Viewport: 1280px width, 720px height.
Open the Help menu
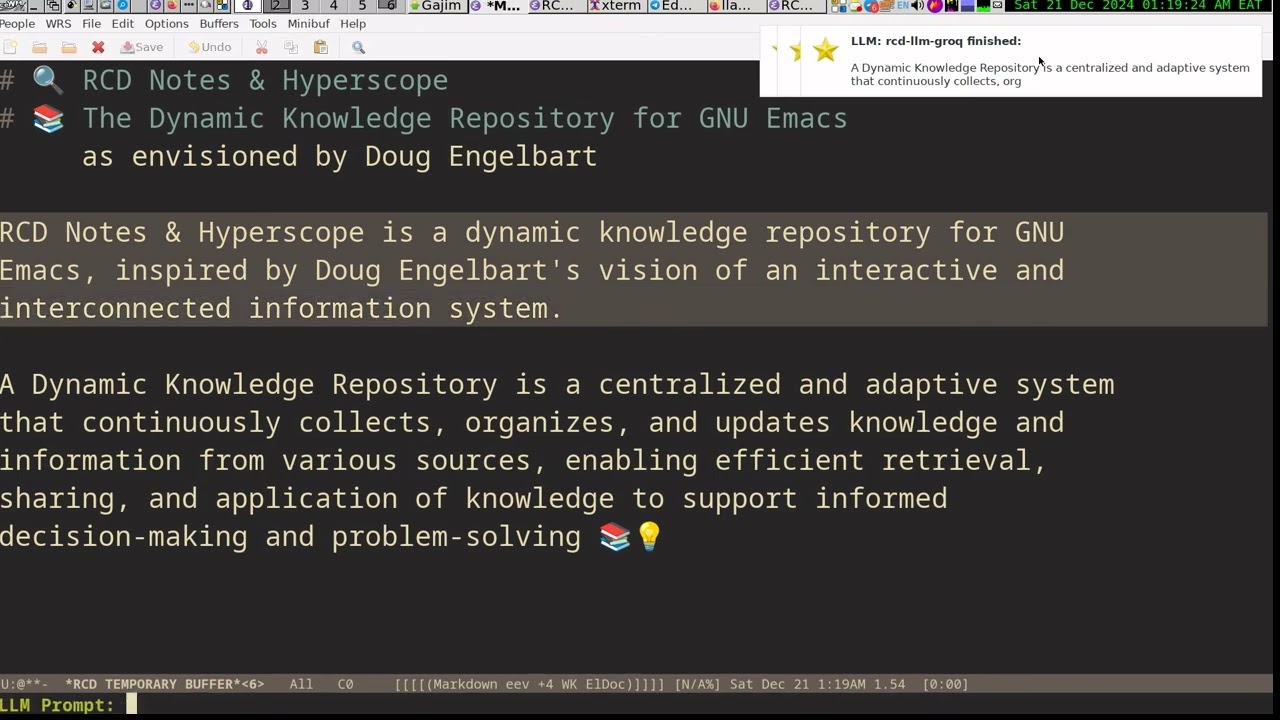click(x=352, y=23)
